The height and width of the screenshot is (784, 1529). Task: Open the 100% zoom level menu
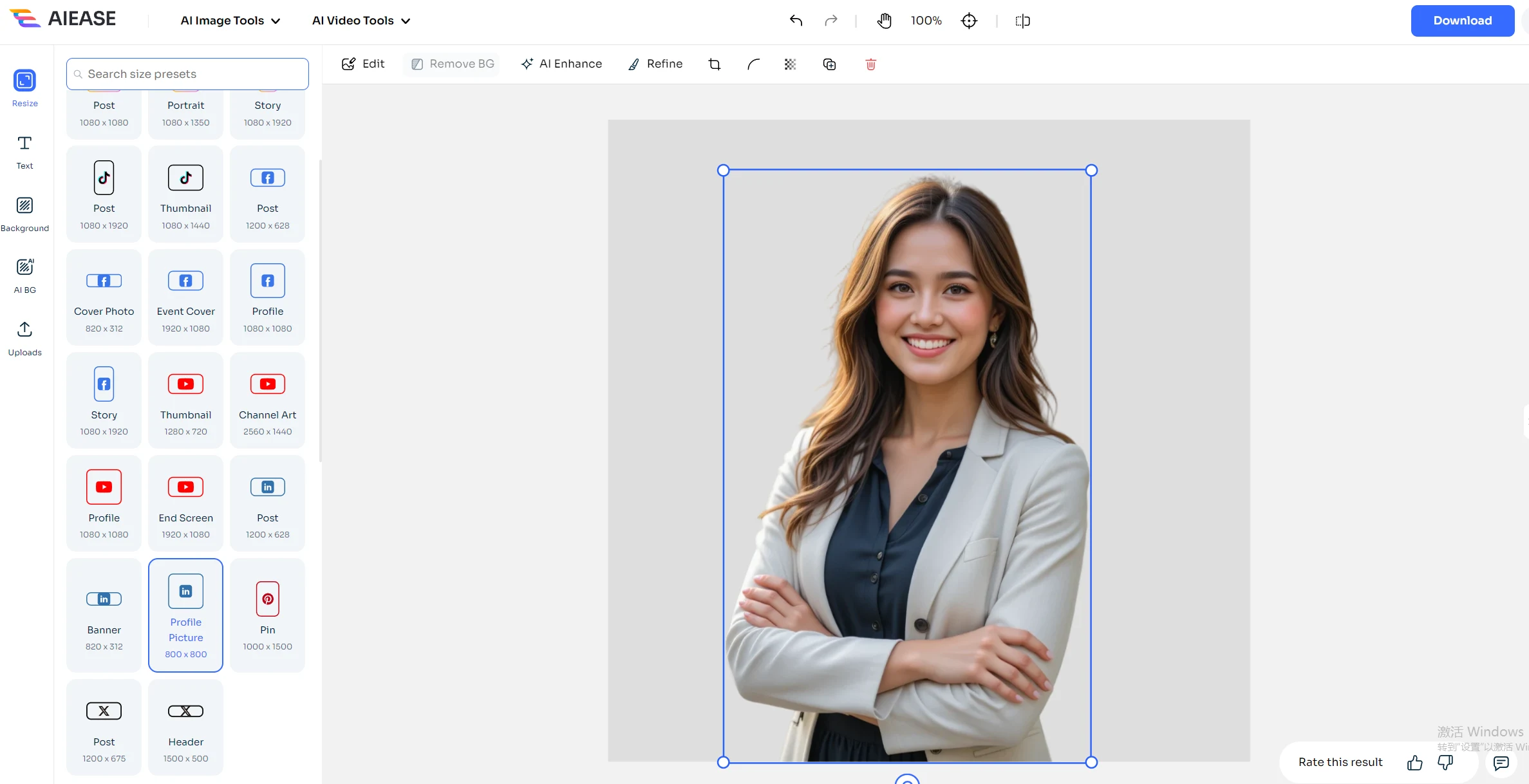click(x=926, y=21)
